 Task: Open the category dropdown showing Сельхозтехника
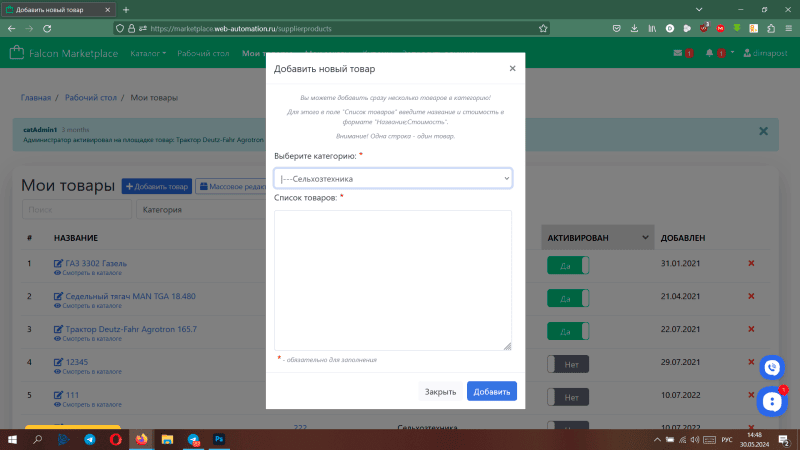click(393, 179)
